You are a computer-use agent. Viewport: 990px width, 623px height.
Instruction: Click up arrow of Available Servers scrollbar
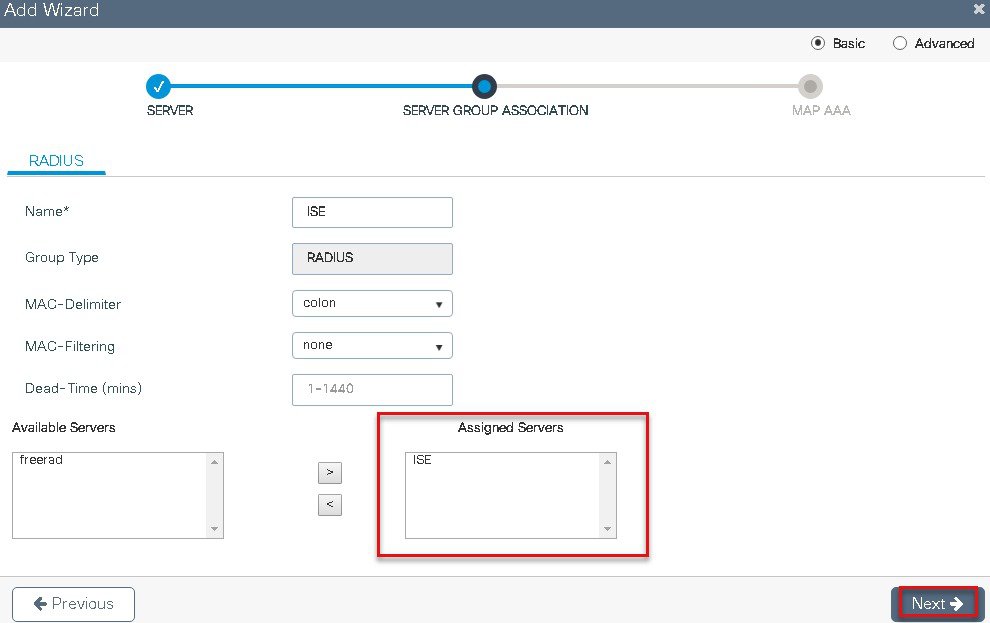click(x=215, y=462)
